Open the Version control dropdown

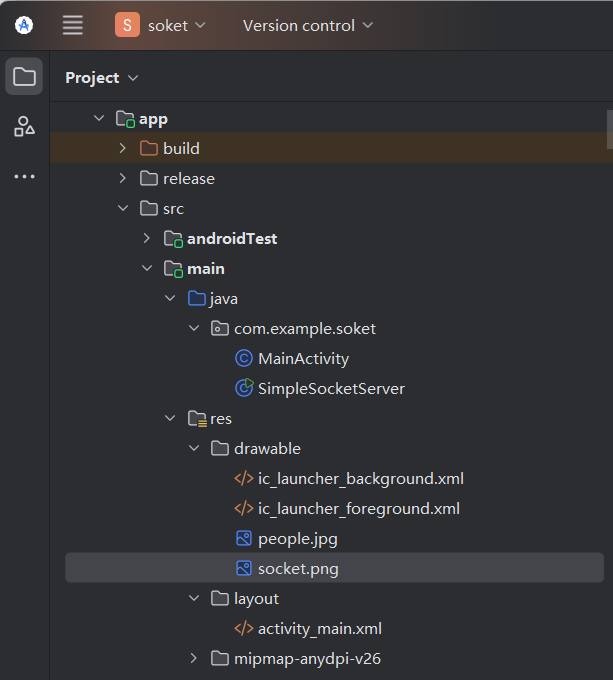pyautogui.click(x=308, y=26)
